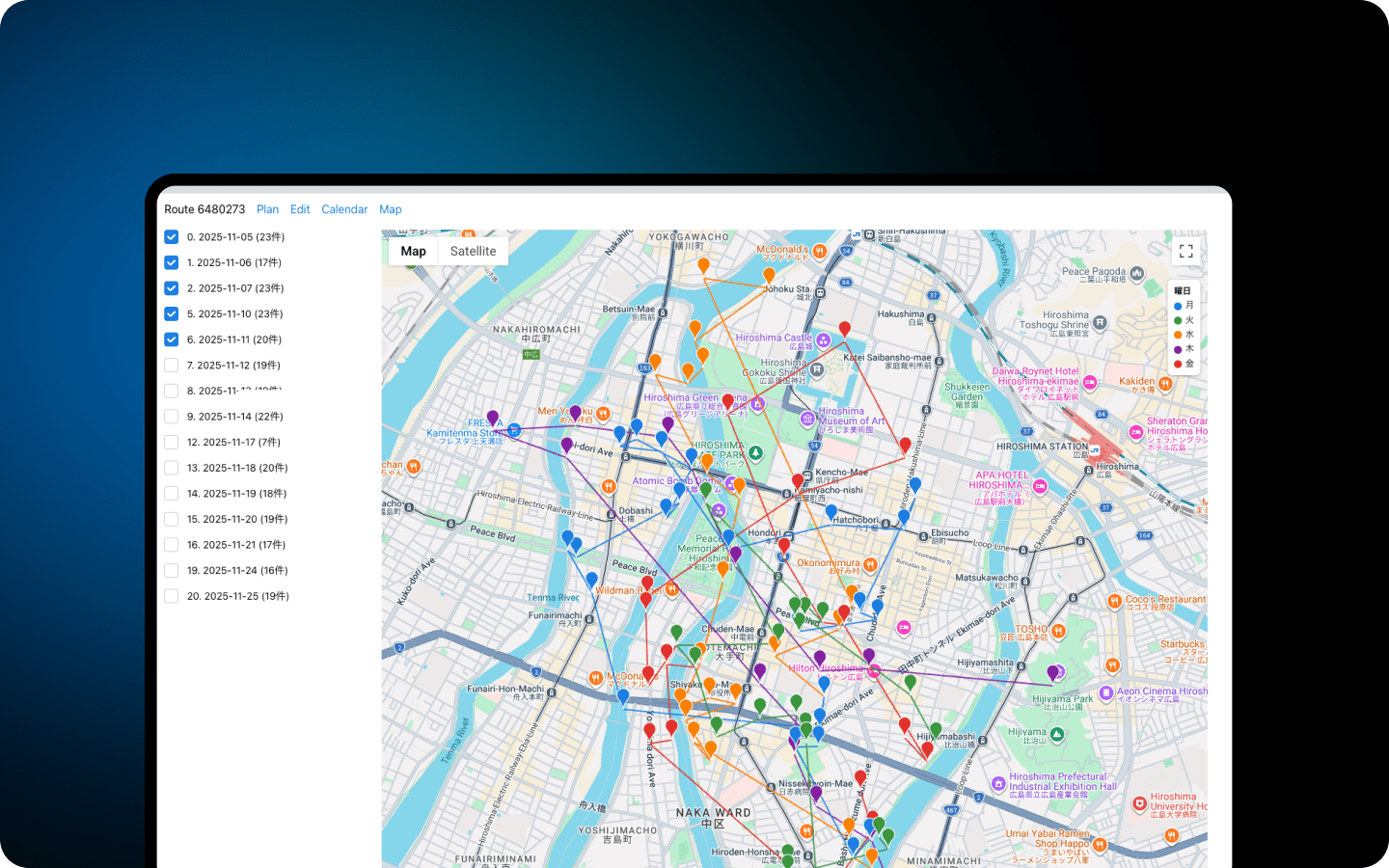Open the Hiroshima Museum of Art marker
Viewport: 1389px width, 868px height.
click(x=807, y=419)
